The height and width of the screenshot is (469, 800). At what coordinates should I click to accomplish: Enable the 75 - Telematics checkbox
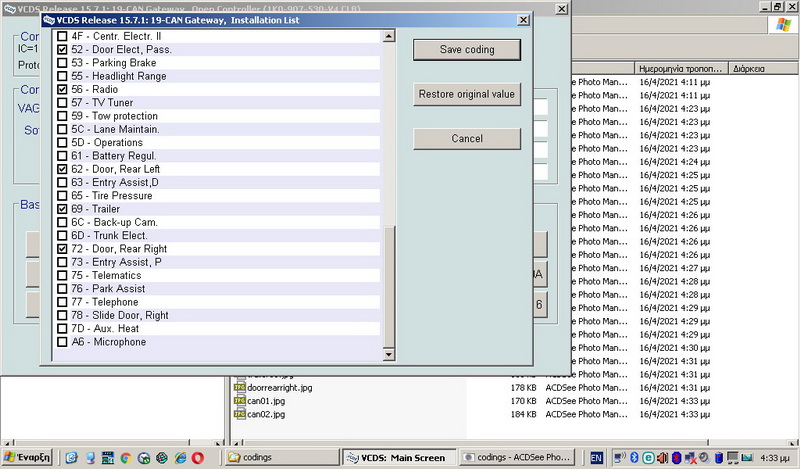coord(62,275)
